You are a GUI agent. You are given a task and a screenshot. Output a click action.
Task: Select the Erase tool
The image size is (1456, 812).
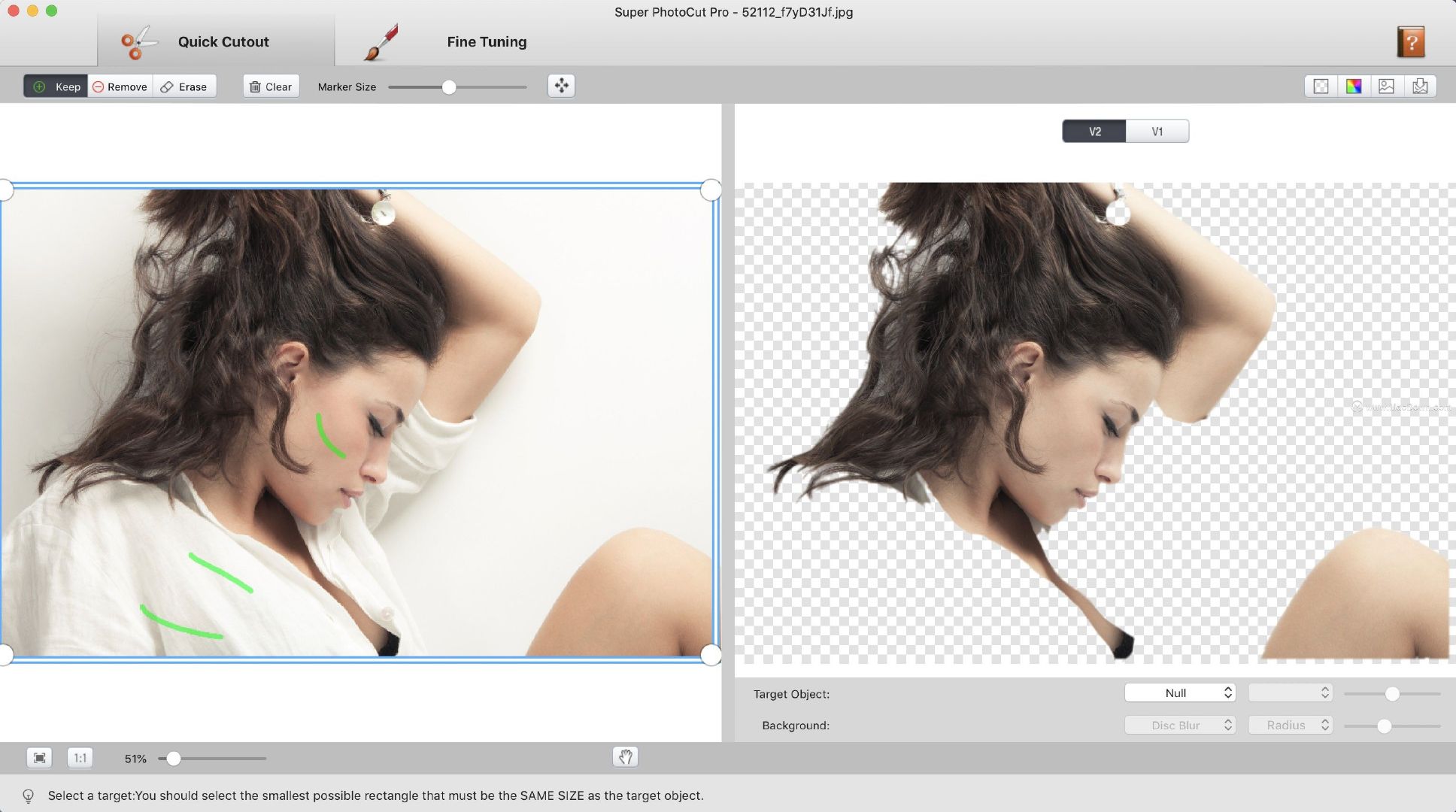(x=185, y=86)
